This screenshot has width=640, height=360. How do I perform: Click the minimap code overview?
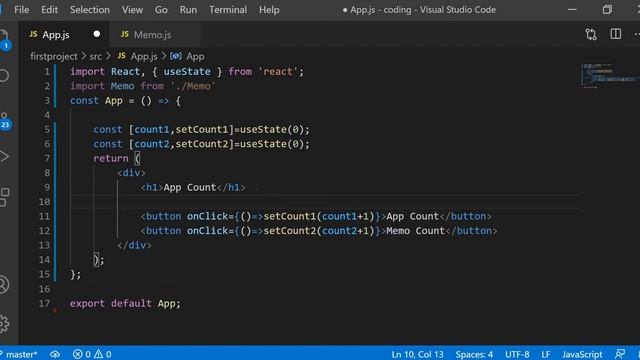(x=610, y=76)
